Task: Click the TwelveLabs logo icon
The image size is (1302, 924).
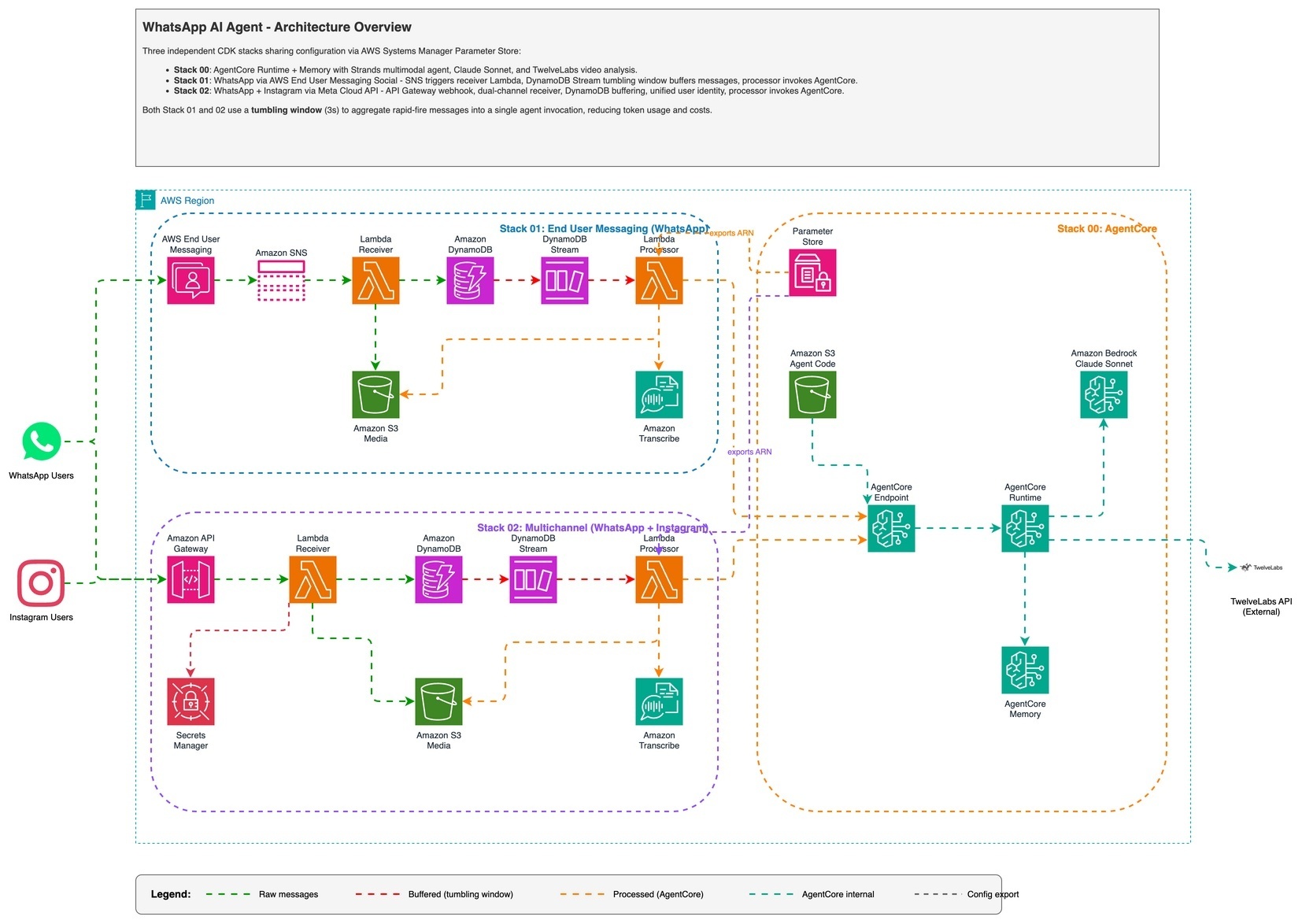Action: click(1261, 567)
